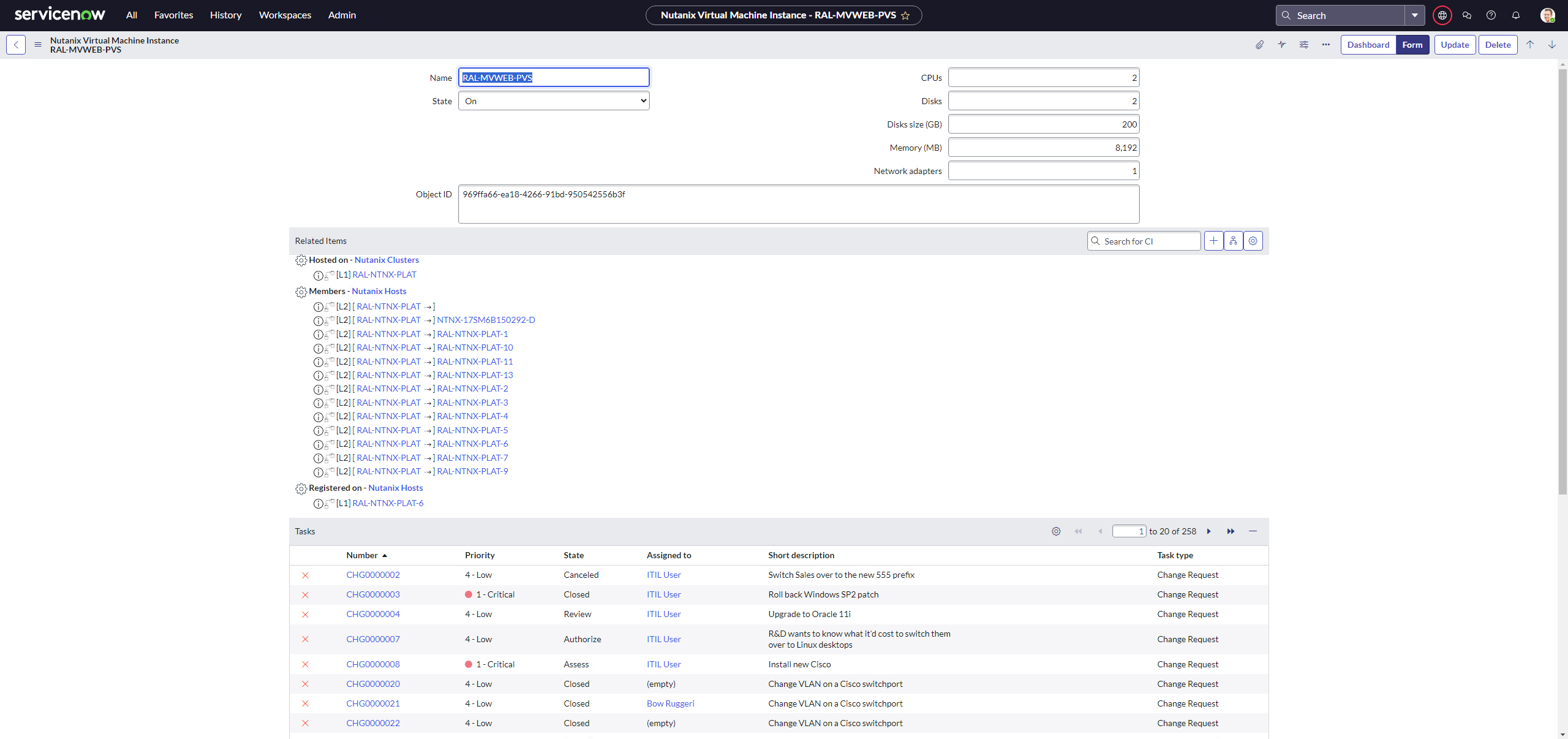
Task: Open the Favorites menu
Action: [x=173, y=15]
